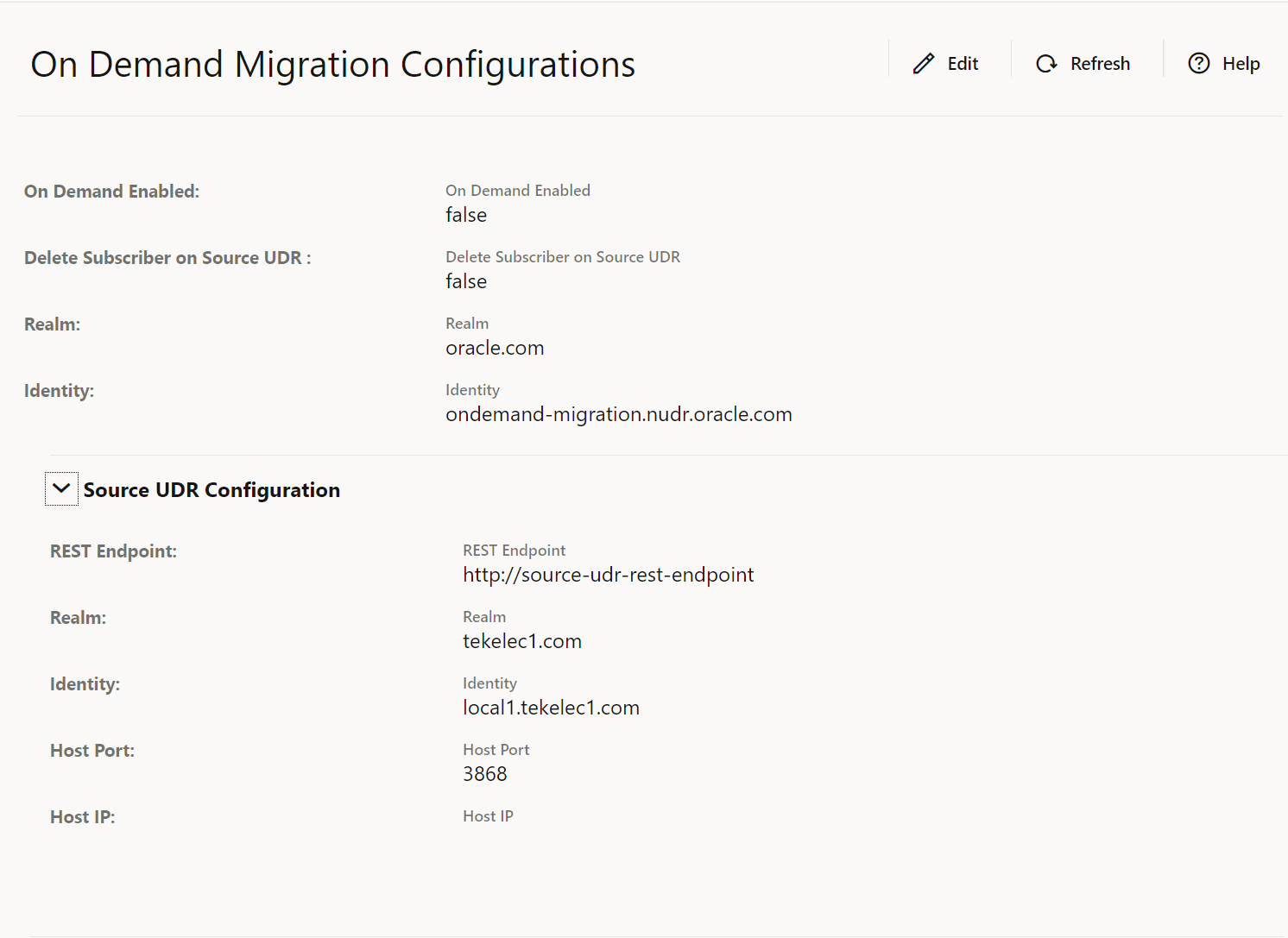Open help using the question mark icon

tap(1199, 63)
